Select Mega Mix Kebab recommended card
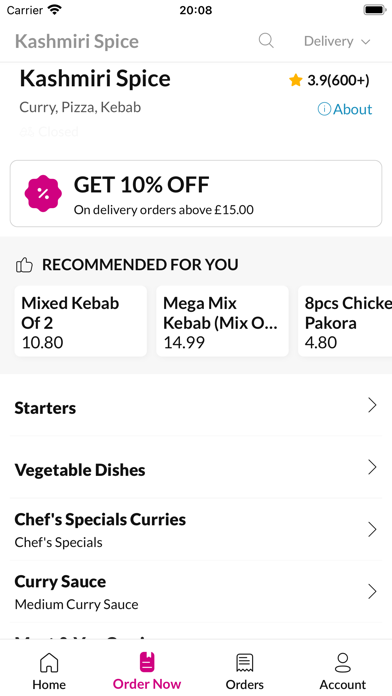This screenshot has height=696, width=392. 222,321
